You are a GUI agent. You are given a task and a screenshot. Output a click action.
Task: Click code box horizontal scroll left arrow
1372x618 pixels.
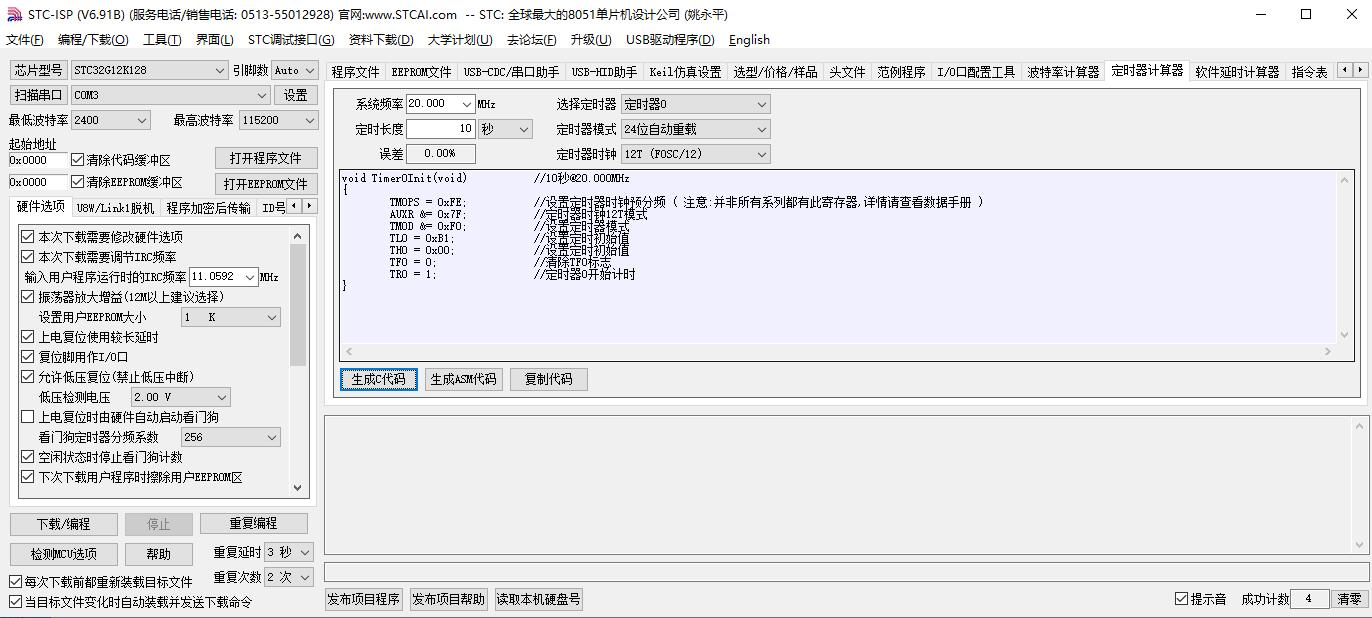click(x=349, y=351)
